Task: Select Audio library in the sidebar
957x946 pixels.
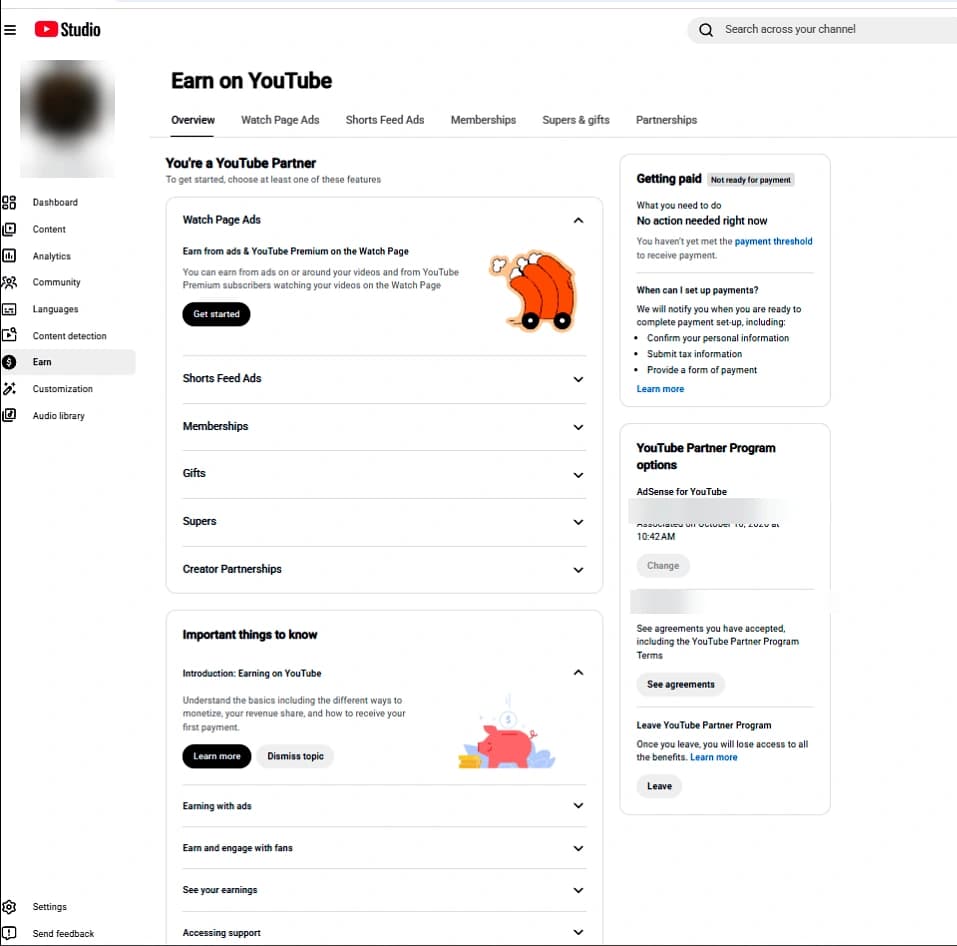Action: 59,416
